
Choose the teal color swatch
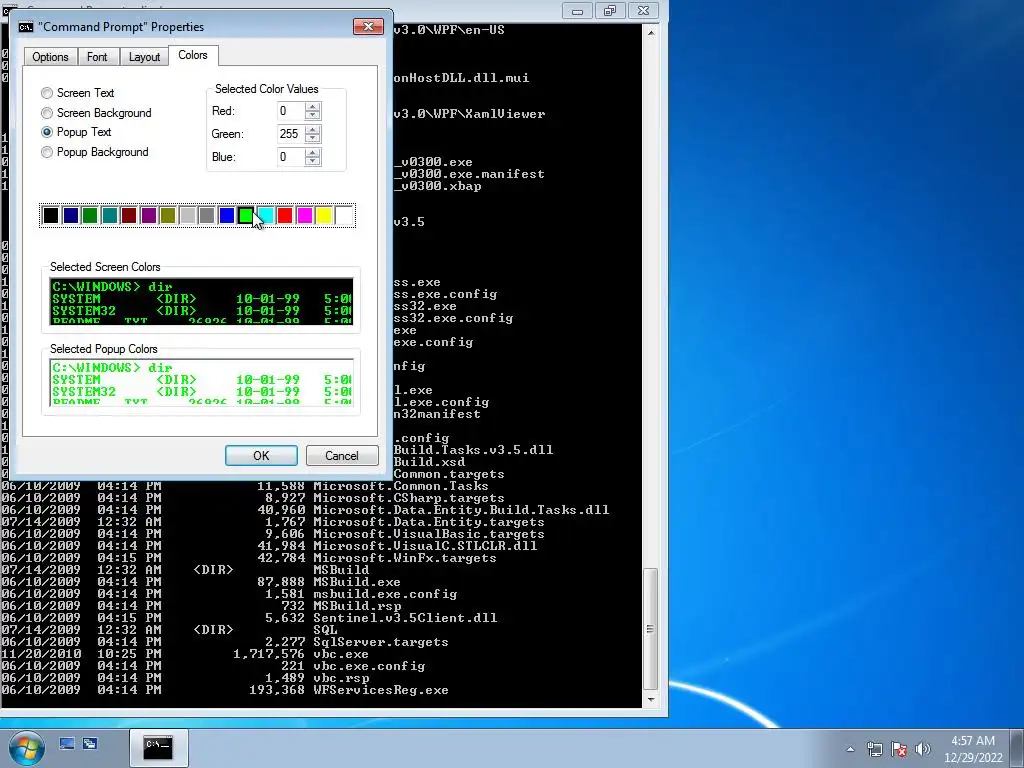pos(110,216)
